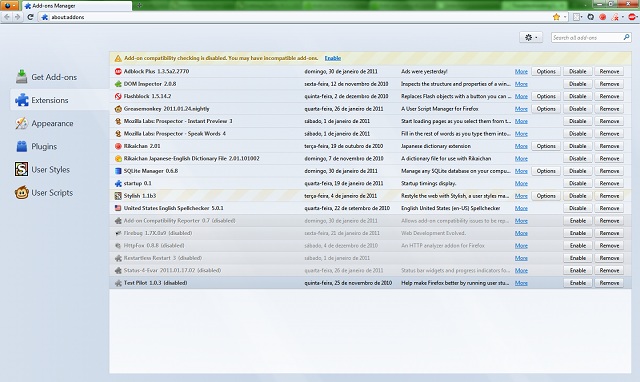Open the Get Add-ons section

[46, 77]
